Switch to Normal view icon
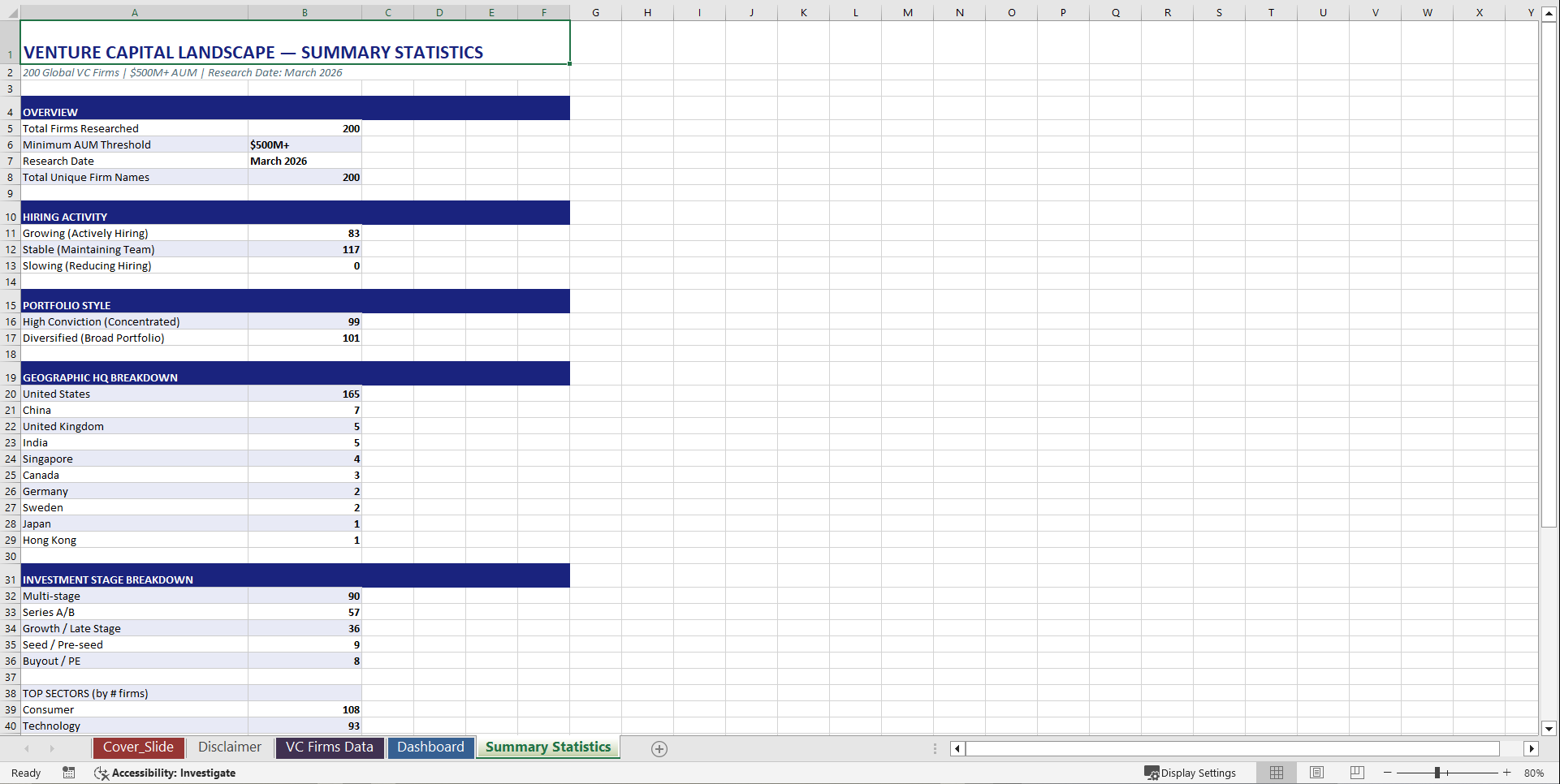Viewport: 1560px width, 784px height. (x=1276, y=773)
